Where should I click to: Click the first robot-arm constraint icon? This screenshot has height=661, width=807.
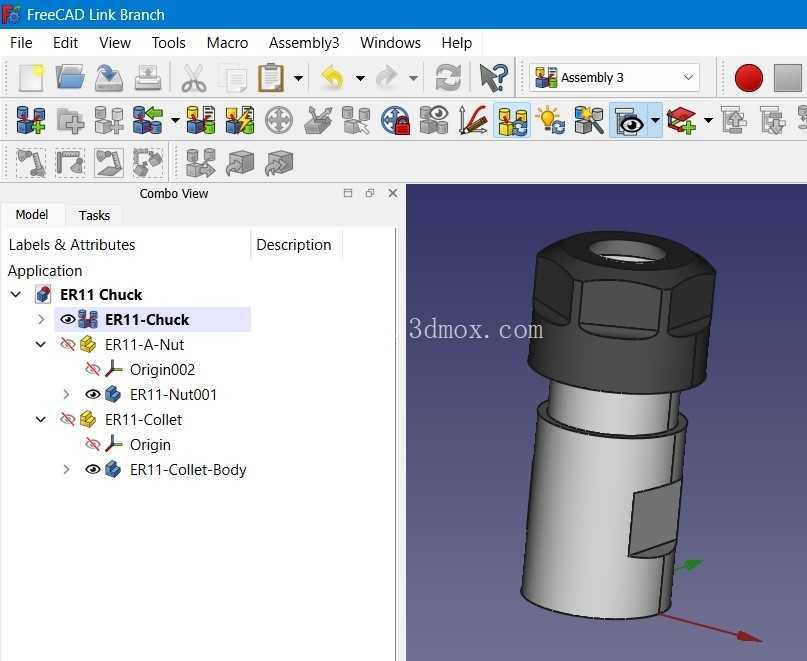tap(31, 163)
